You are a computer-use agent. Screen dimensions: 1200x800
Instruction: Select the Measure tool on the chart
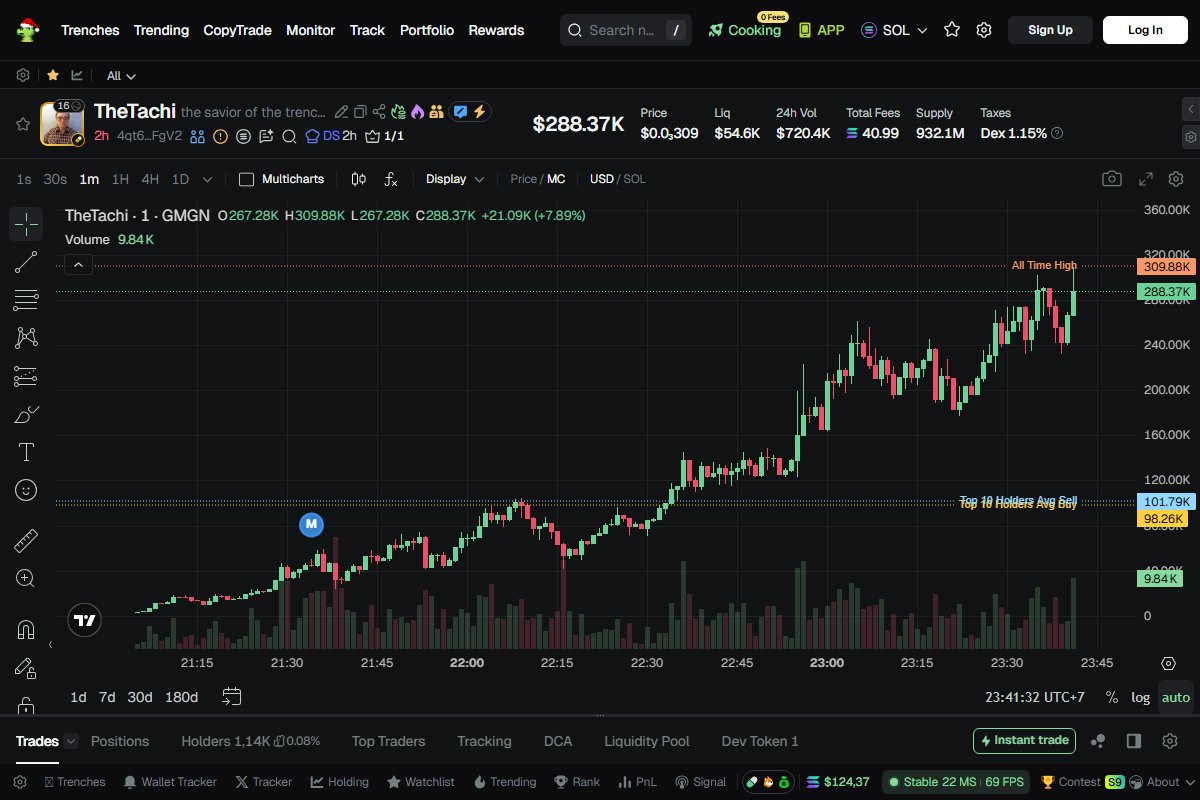coord(26,539)
